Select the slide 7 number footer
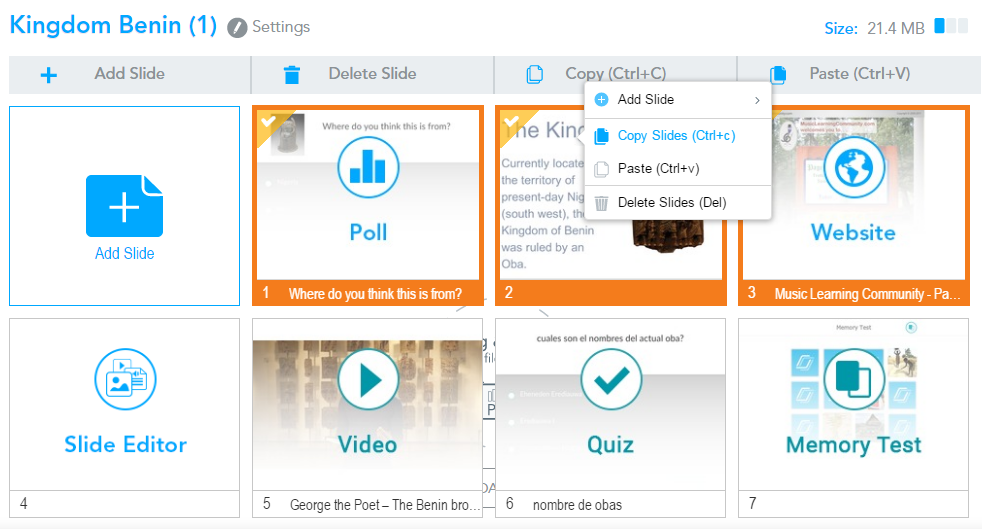This screenshot has height=529, width=982. [x=853, y=504]
